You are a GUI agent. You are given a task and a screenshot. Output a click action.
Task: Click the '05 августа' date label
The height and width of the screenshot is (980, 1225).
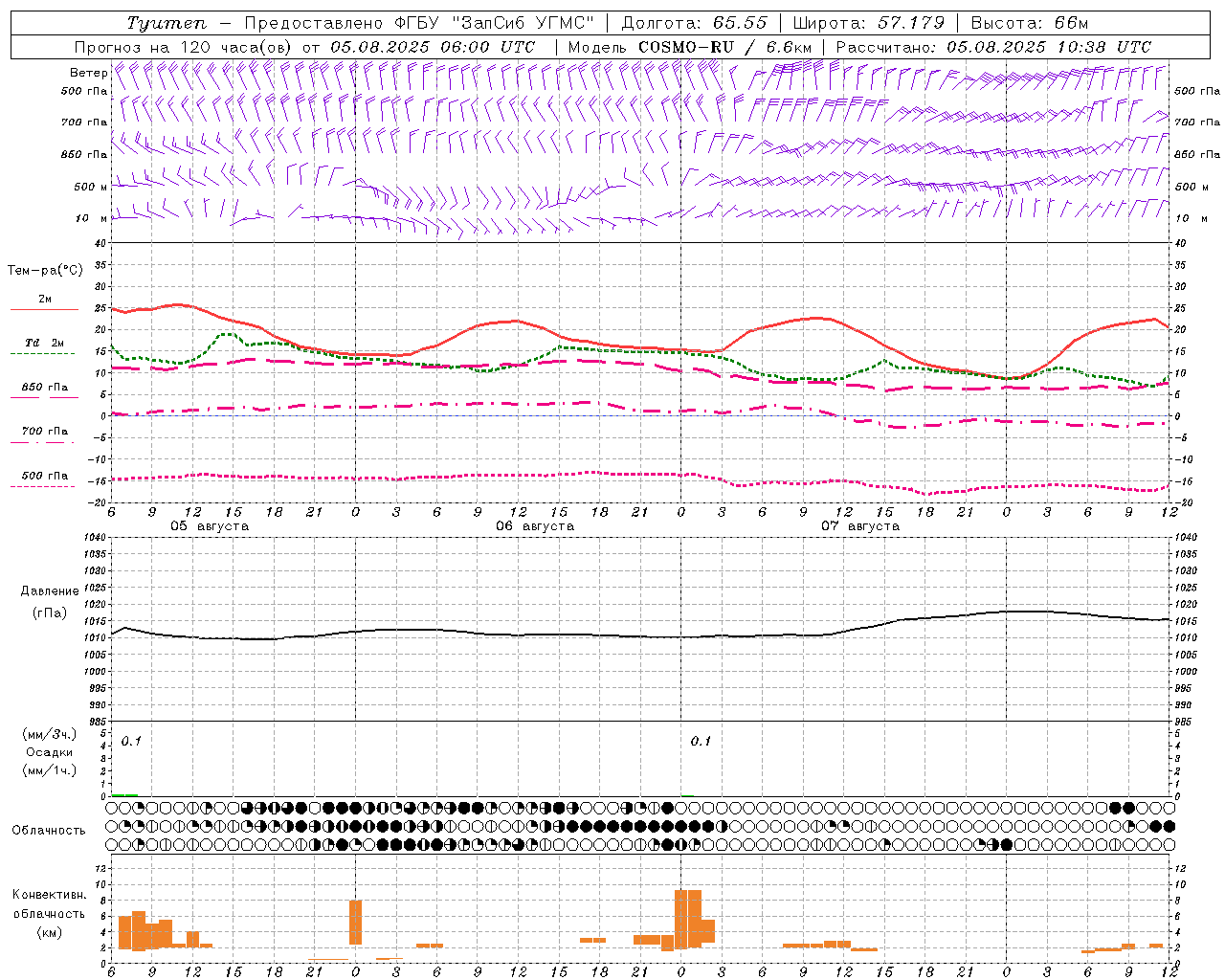[210, 526]
